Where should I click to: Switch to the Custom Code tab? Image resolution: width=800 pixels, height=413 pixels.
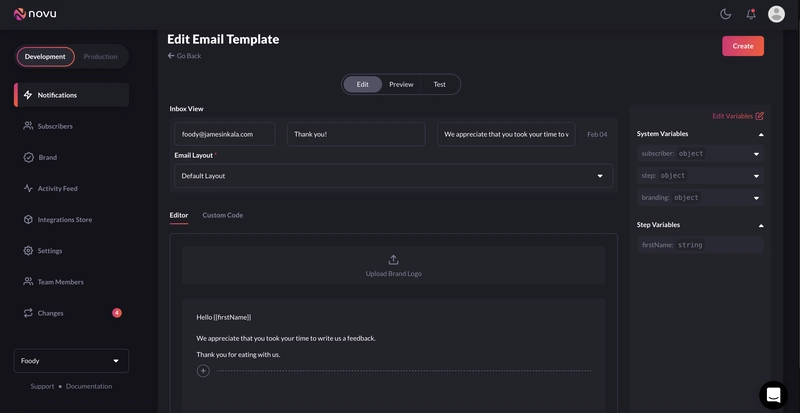point(222,215)
